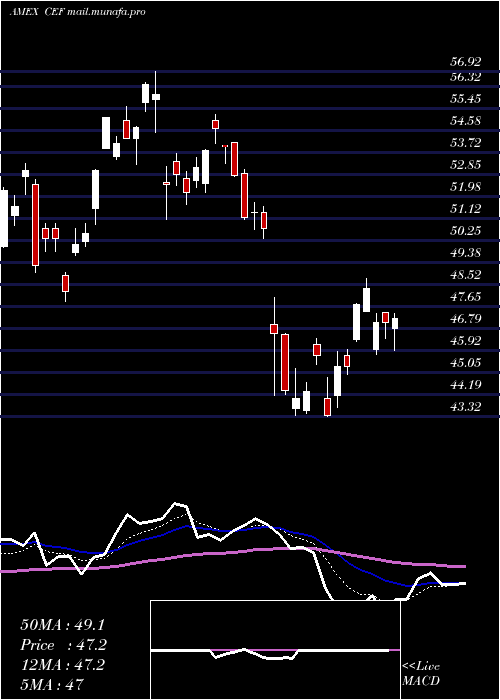
Task: Click the 51.98 price axis label
Action: pos(465,187)
